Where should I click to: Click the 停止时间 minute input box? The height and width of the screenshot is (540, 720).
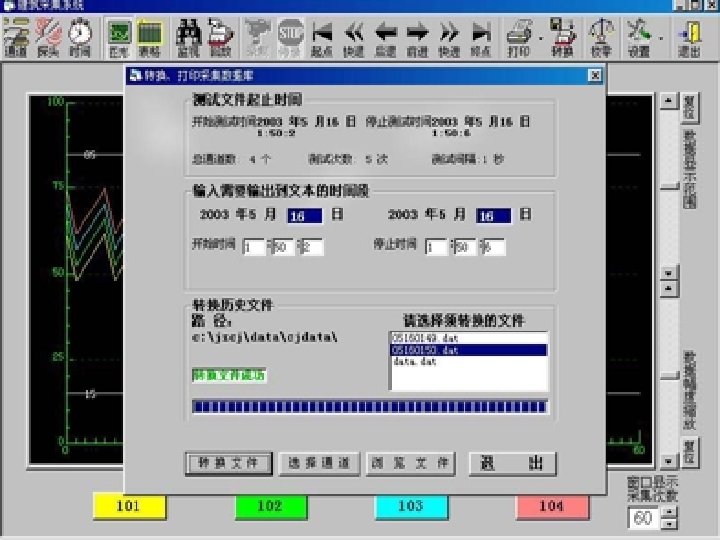[465, 247]
